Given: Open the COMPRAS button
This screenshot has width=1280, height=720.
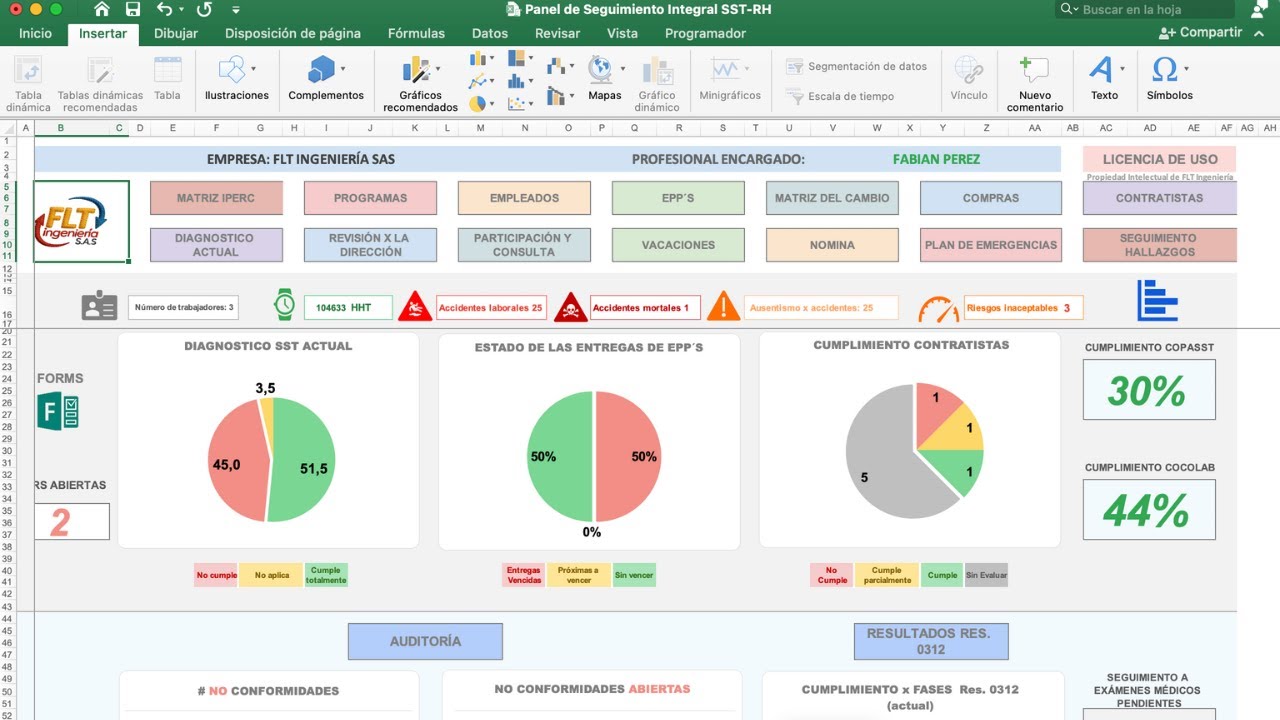Looking at the screenshot, I should (991, 198).
